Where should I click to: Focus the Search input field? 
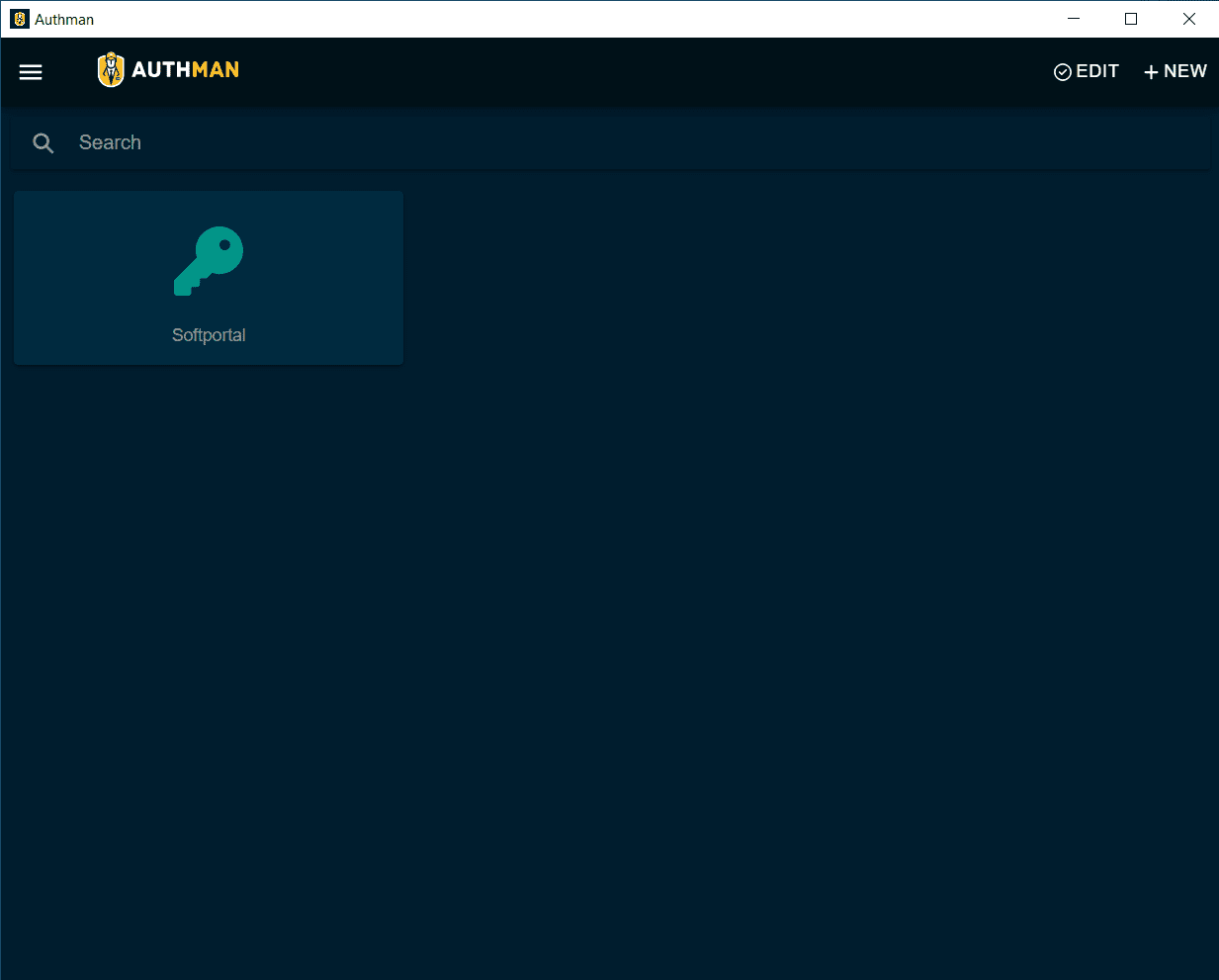[x=610, y=142]
